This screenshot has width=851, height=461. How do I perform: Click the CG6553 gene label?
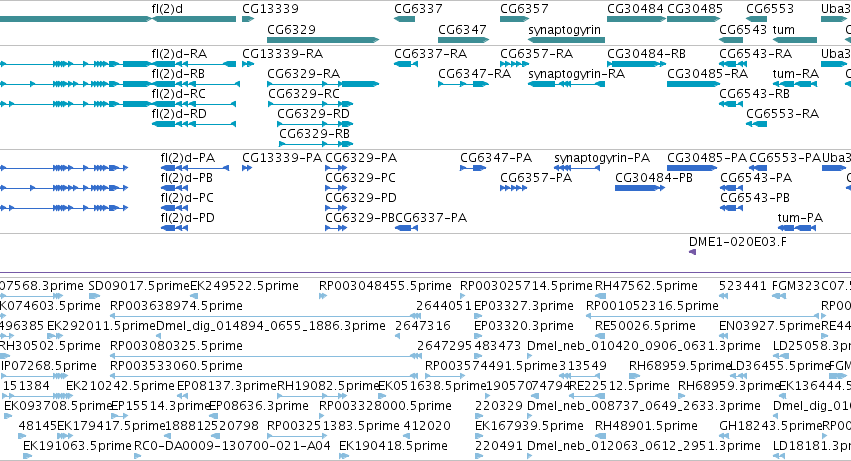point(770,9)
